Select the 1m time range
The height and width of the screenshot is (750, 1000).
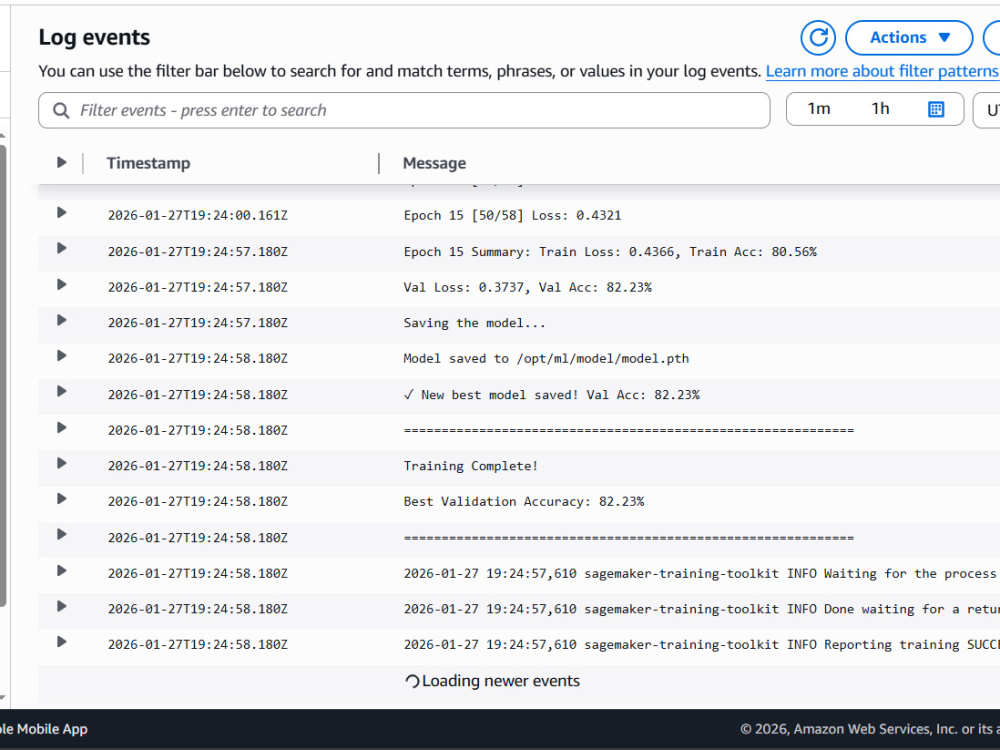pyautogui.click(x=819, y=109)
